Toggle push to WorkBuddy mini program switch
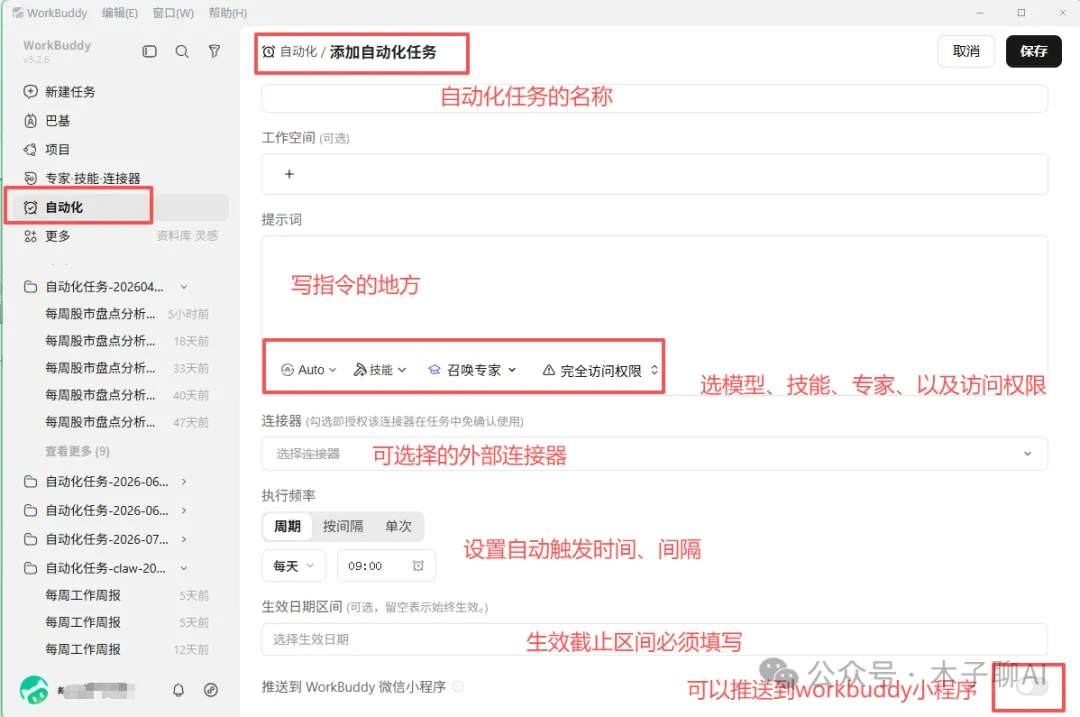 click(x=1031, y=687)
